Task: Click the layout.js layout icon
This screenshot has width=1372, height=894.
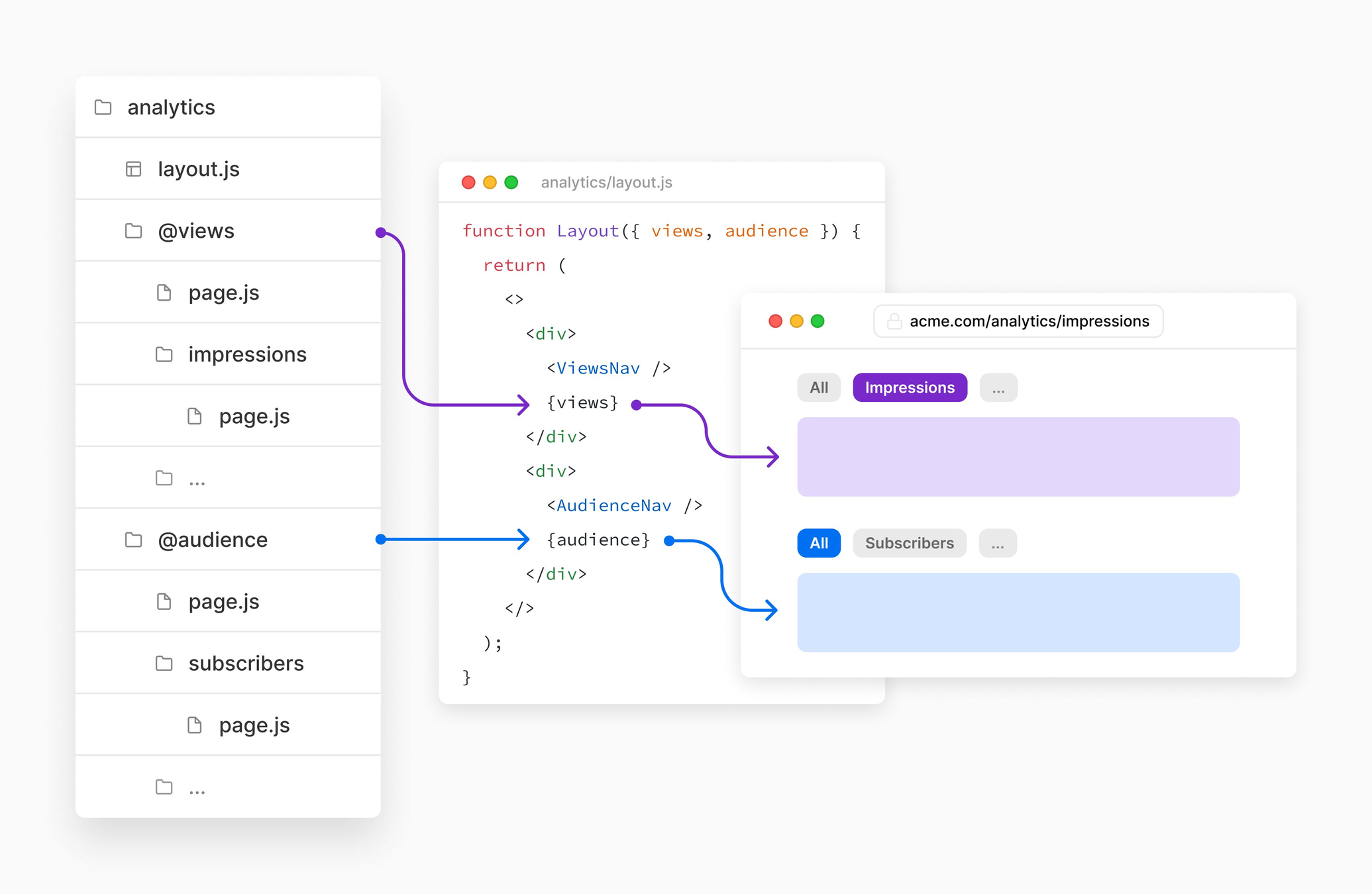Action: [x=133, y=170]
